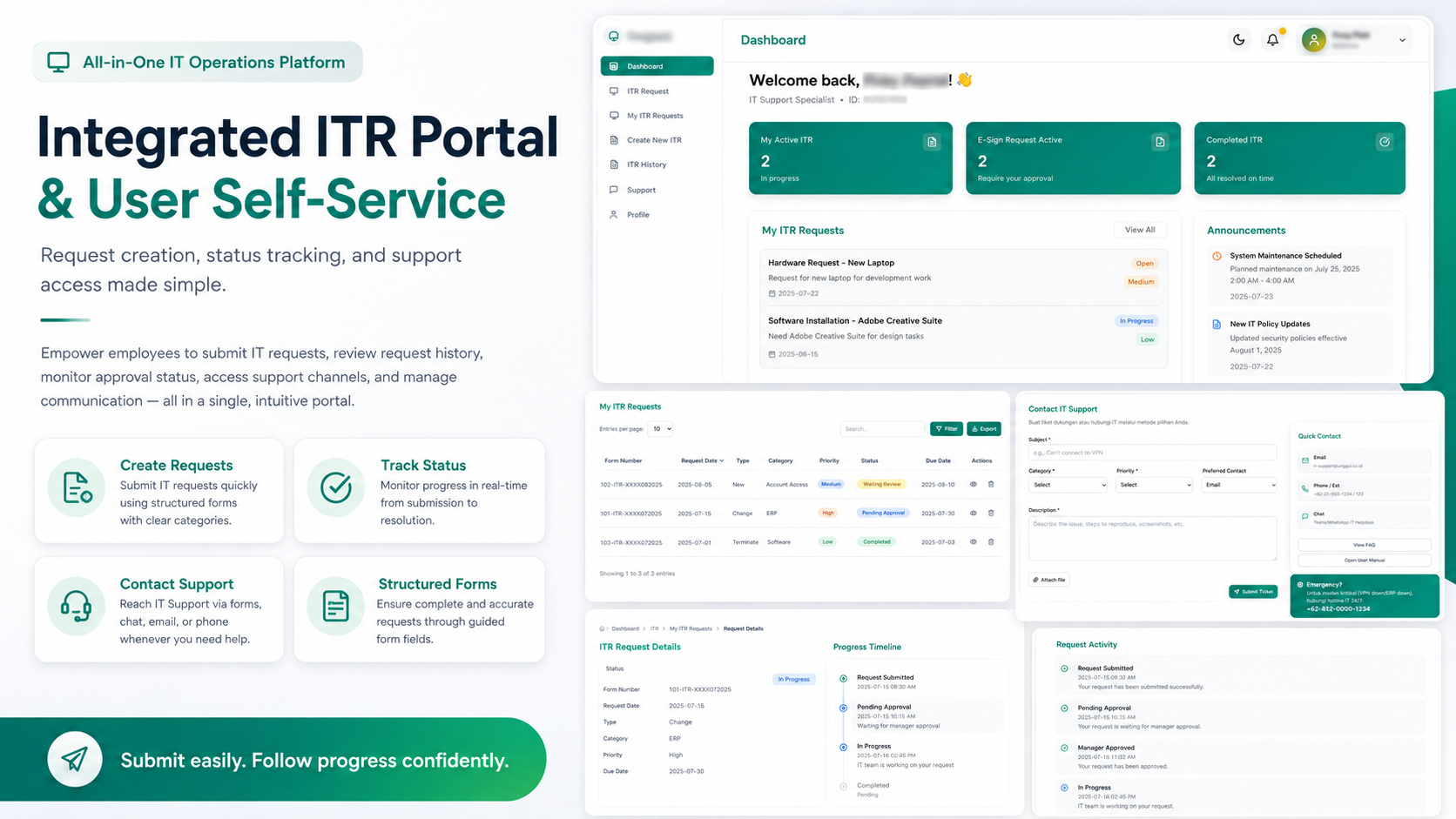Click the Manager Approved icon in Request Activity
This screenshot has height=819, width=1456.
[1064, 748]
